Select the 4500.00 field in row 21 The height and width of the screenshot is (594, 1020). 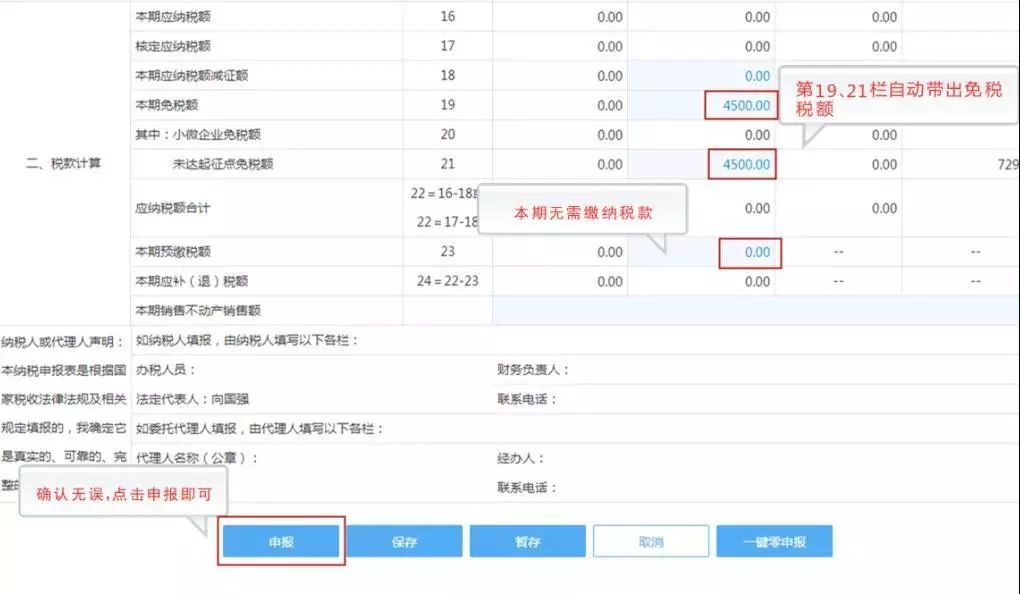(x=742, y=165)
